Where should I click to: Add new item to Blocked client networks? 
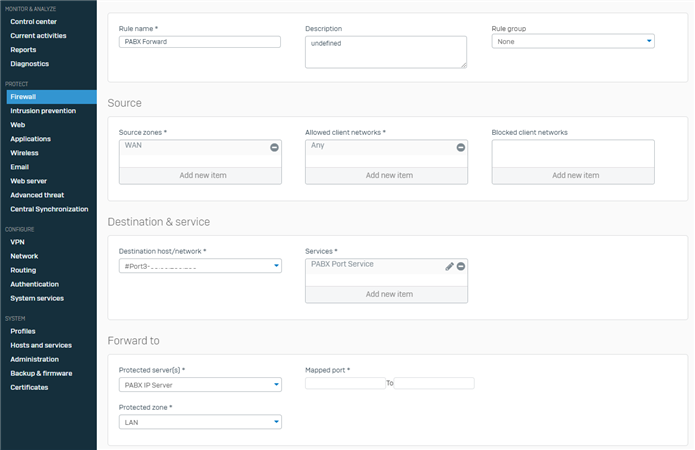(x=573, y=175)
